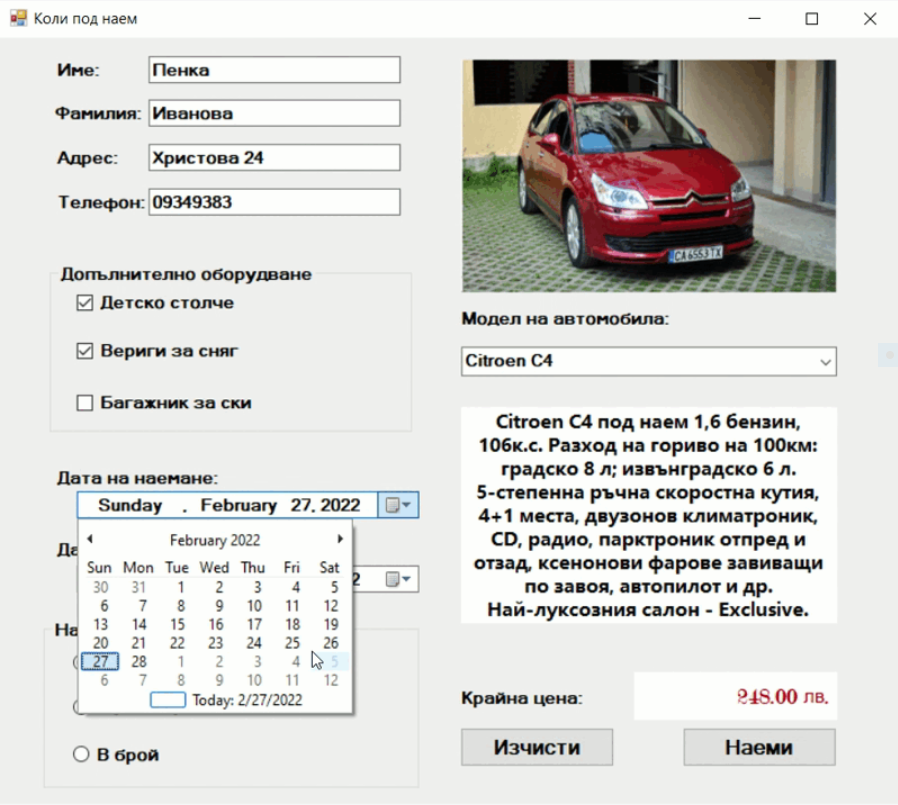The image size is (898, 805).
Task: Choose February 22 in the calendar
Action: 177,643
